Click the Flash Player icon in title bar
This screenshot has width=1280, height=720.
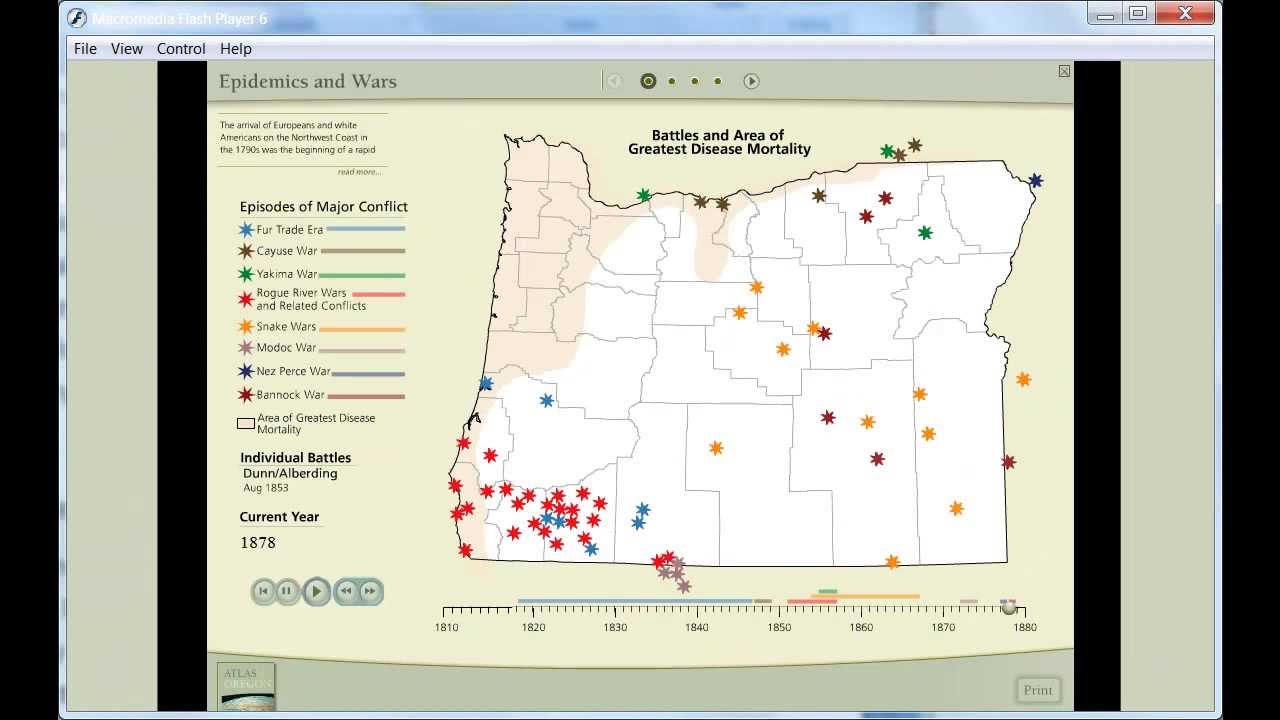(x=77, y=18)
